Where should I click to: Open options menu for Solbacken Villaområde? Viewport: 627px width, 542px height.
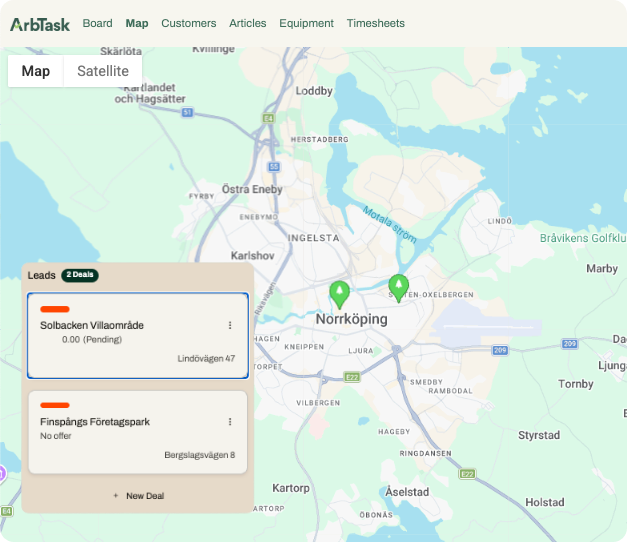(x=230, y=325)
